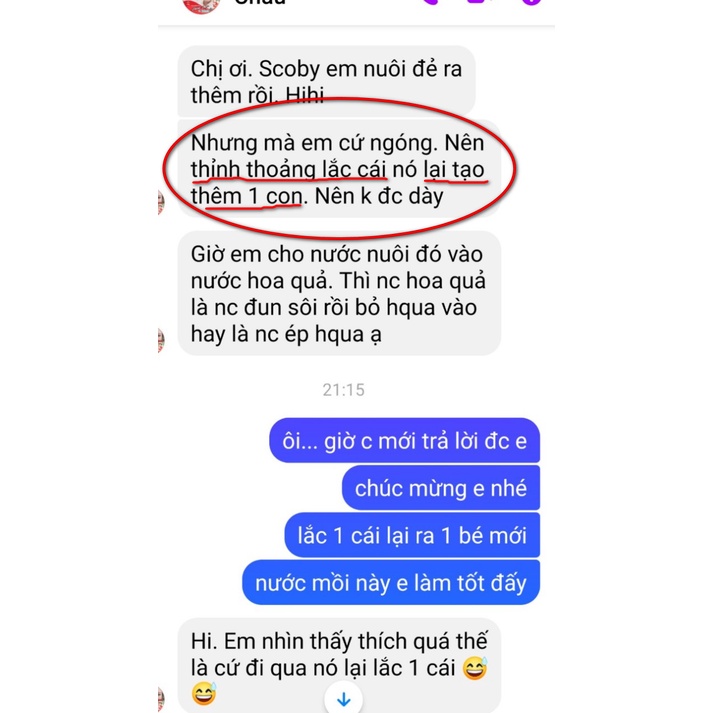Tap the scroll-to-bottom arrow button
Viewport: 713px width, 713px height.
pos(343,698)
